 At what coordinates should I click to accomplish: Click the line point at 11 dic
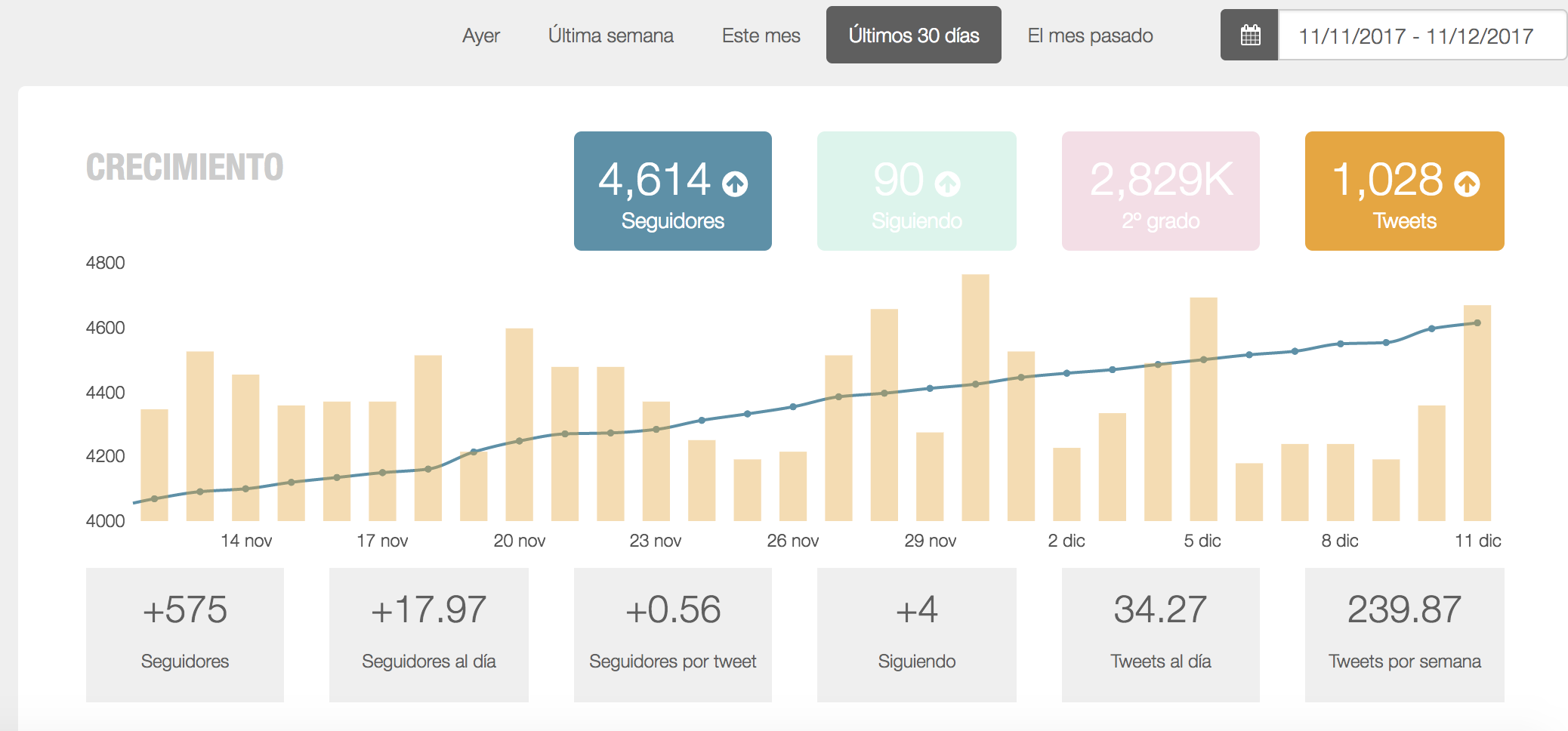pyautogui.click(x=1477, y=322)
